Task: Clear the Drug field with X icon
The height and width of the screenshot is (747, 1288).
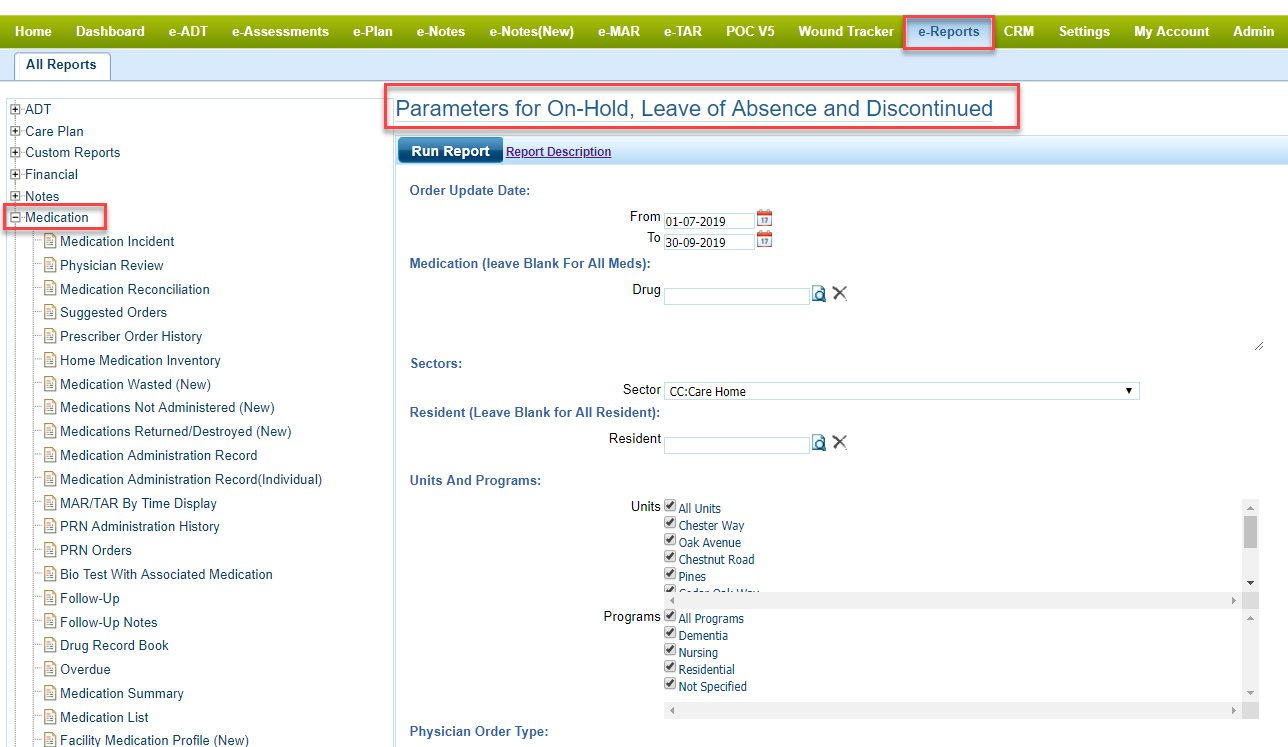Action: click(x=840, y=293)
